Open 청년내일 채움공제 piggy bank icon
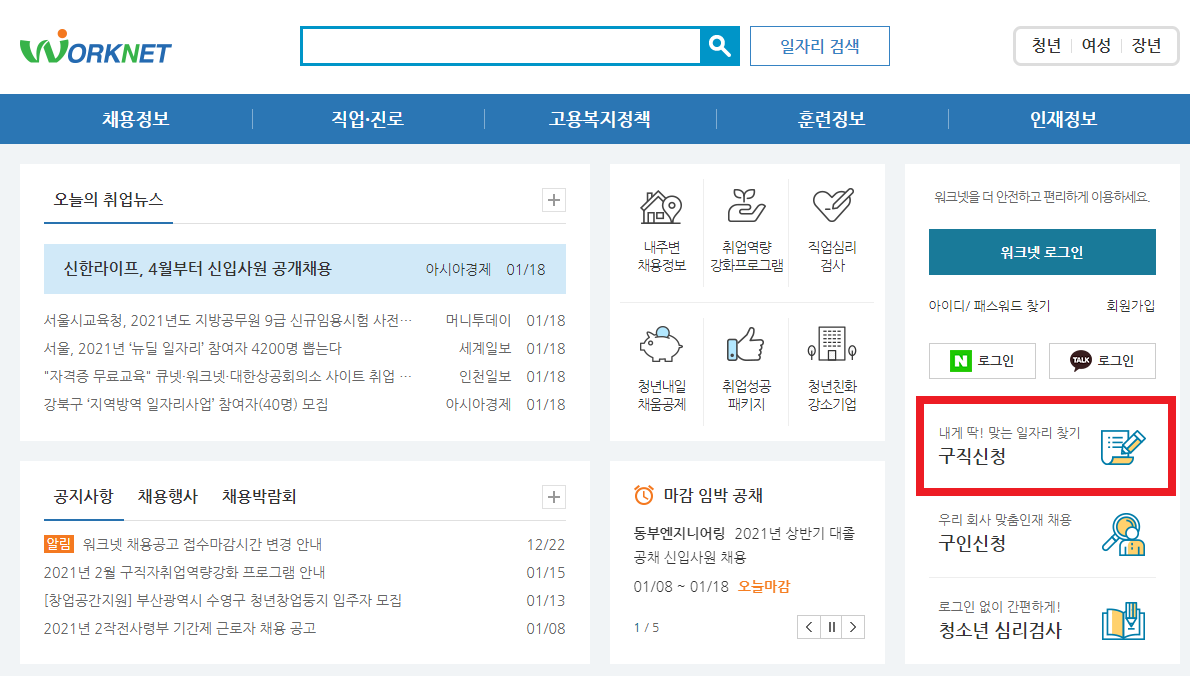Viewport: 1190px width, 676px height. (661, 345)
